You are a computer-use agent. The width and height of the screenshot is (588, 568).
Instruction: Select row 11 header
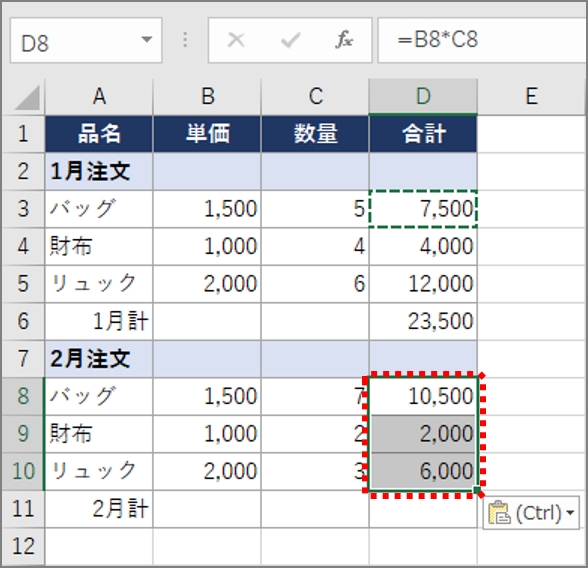[x=23, y=509]
